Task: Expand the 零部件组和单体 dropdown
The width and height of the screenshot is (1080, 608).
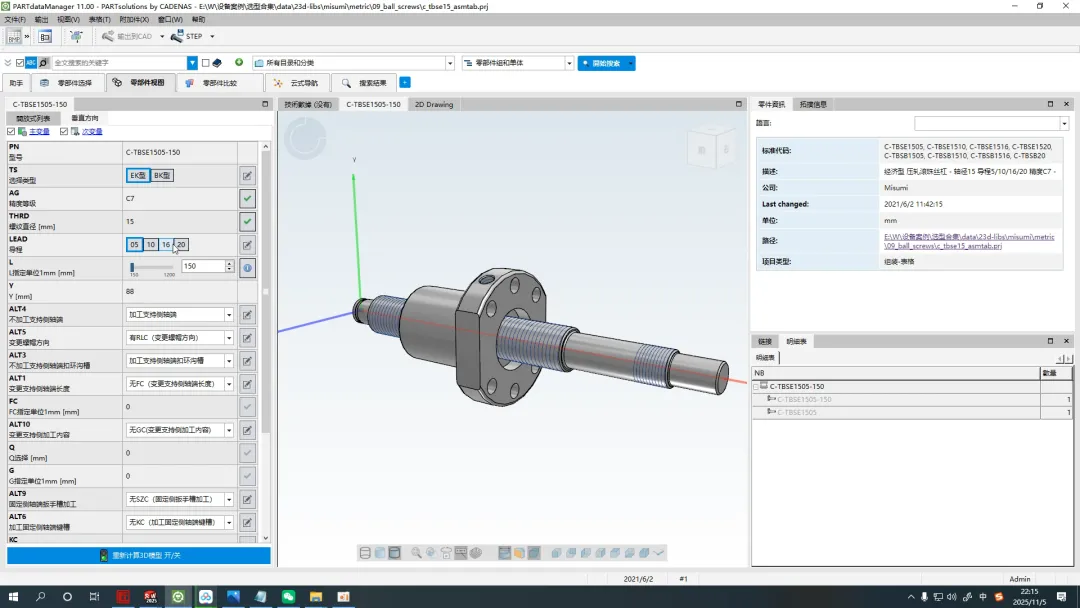Action: pos(569,63)
